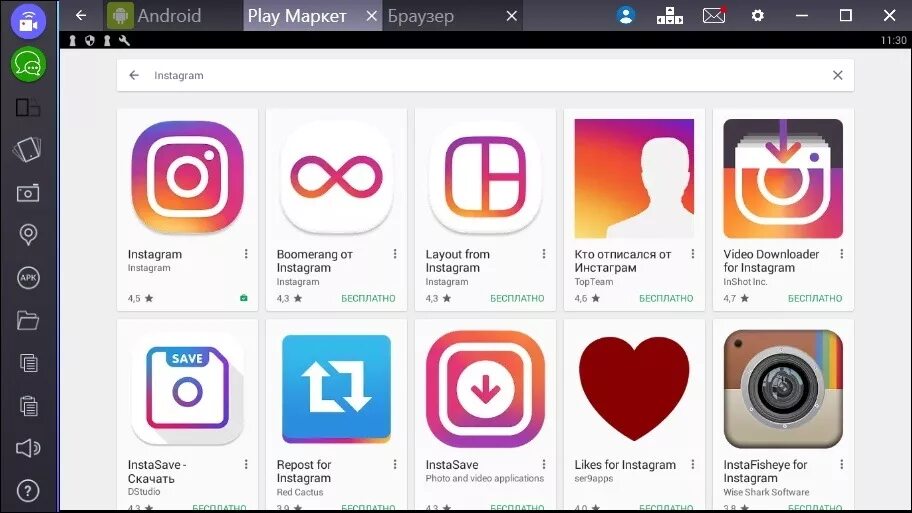Viewport: 912px width, 513px height.
Task: Go back with the top-left arrow
Action: (x=81, y=16)
